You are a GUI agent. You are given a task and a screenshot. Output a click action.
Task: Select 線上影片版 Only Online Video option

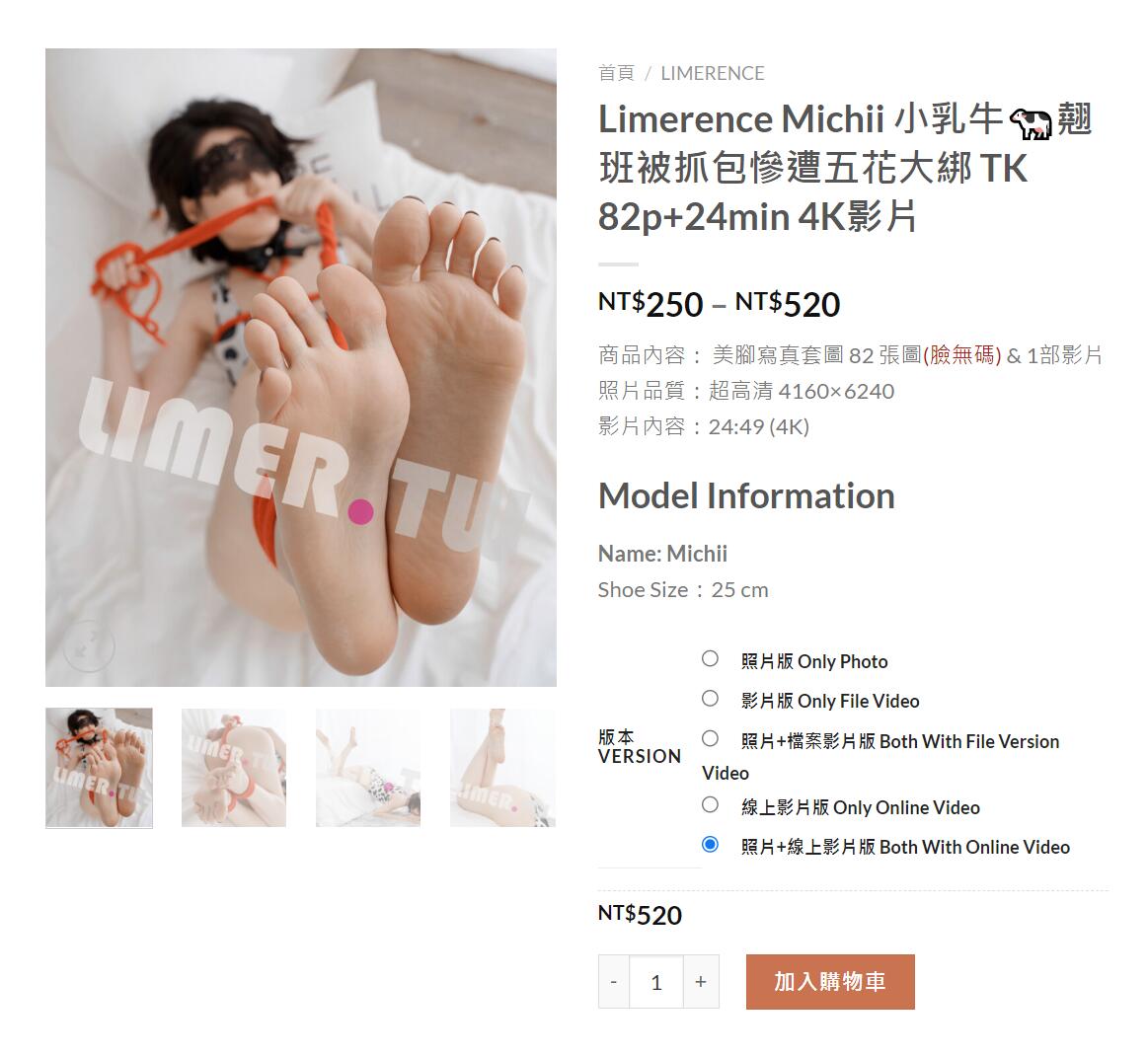pyautogui.click(x=710, y=805)
